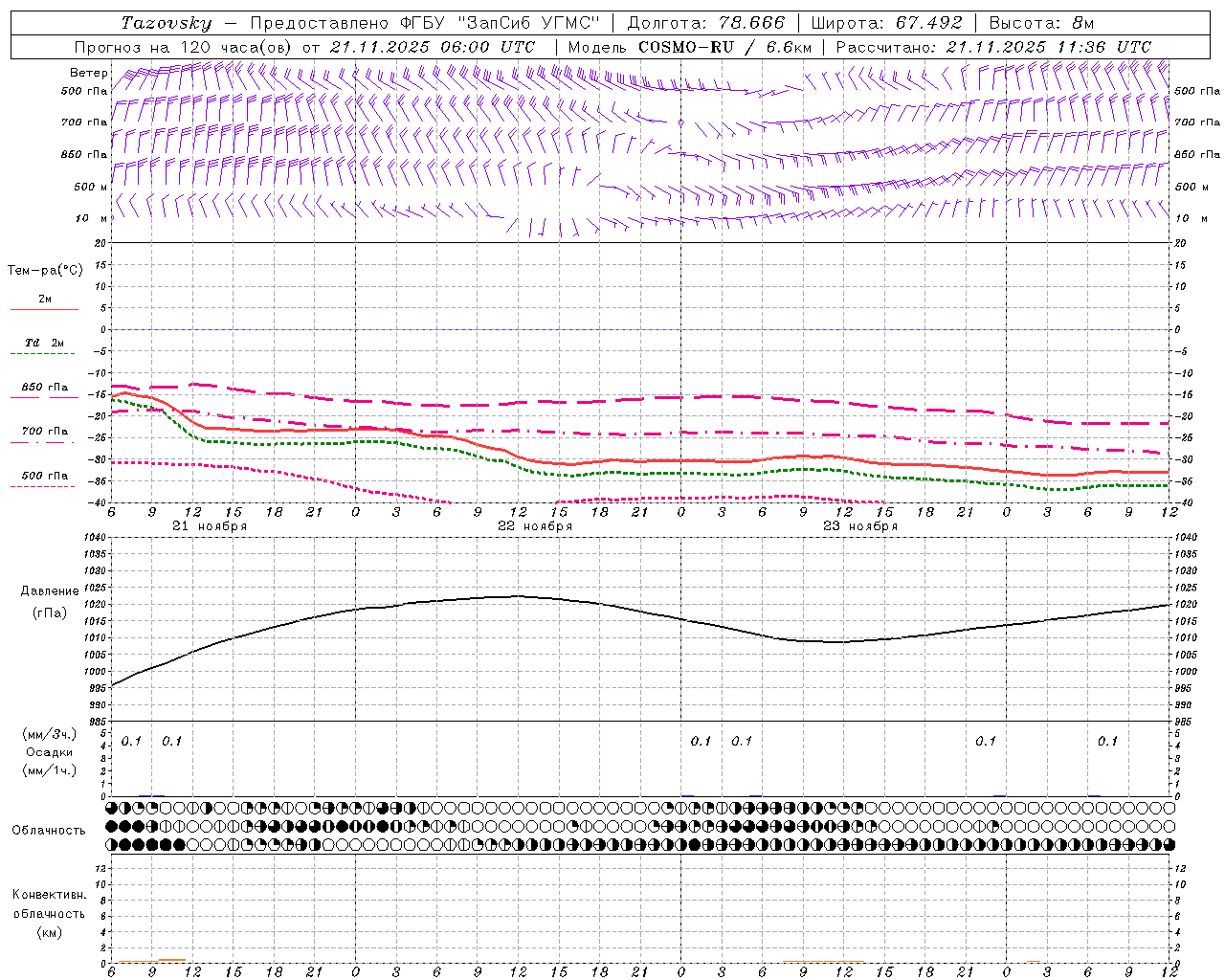Select the 2м temperature legend label
1225x980 pixels.
pos(45,299)
